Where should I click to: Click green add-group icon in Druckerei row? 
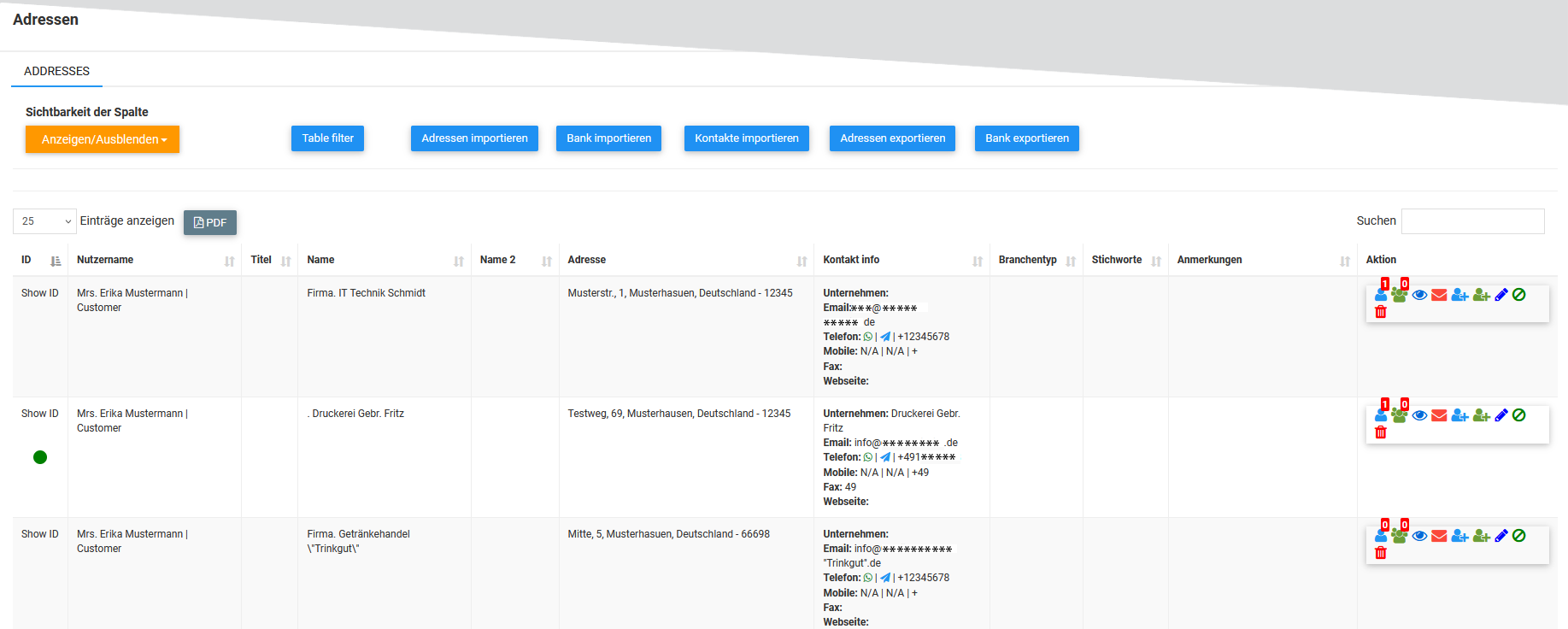(1481, 415)
